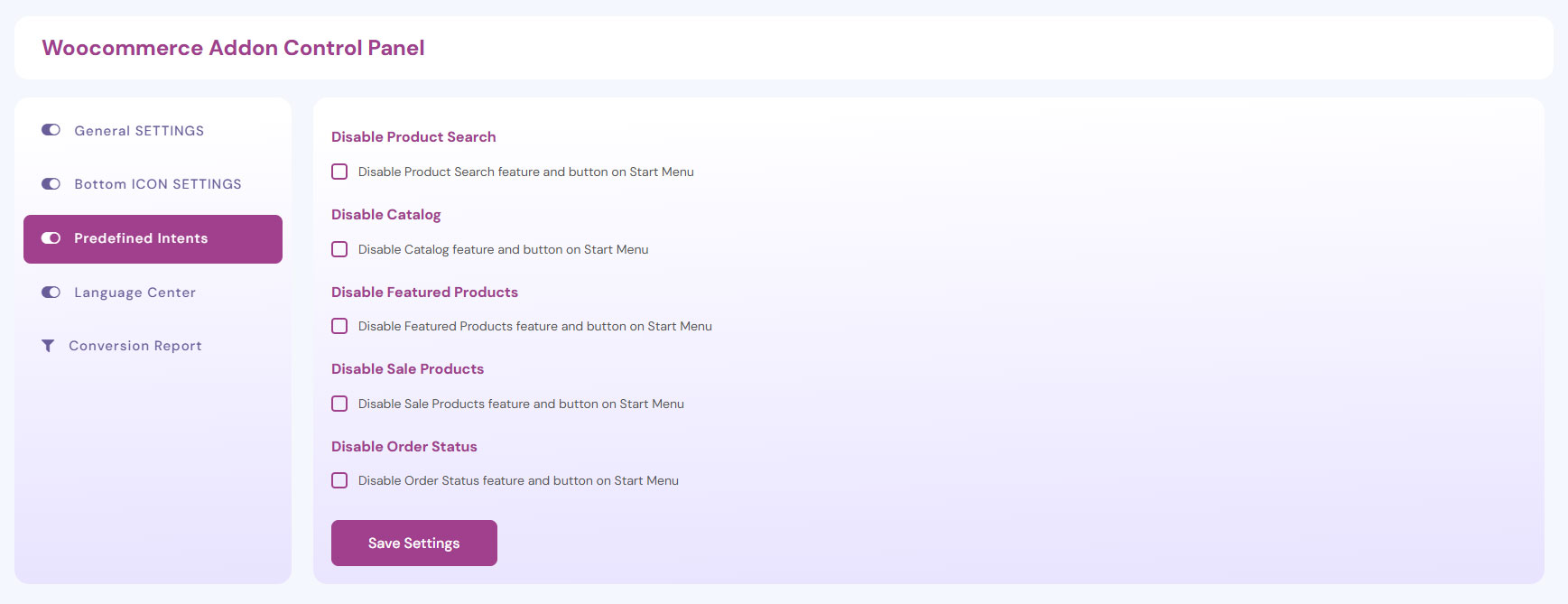The image size is (1568, 604).
Task: Click the toggle icon beside General SETTINGS
Action: point(51,130)
